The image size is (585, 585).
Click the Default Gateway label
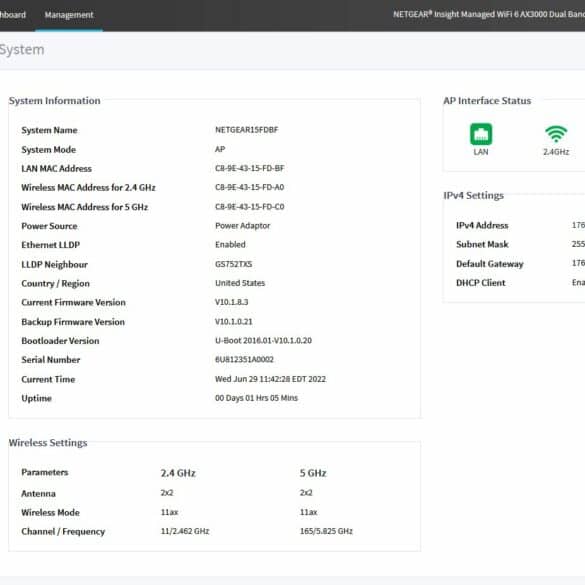(489, 264)
